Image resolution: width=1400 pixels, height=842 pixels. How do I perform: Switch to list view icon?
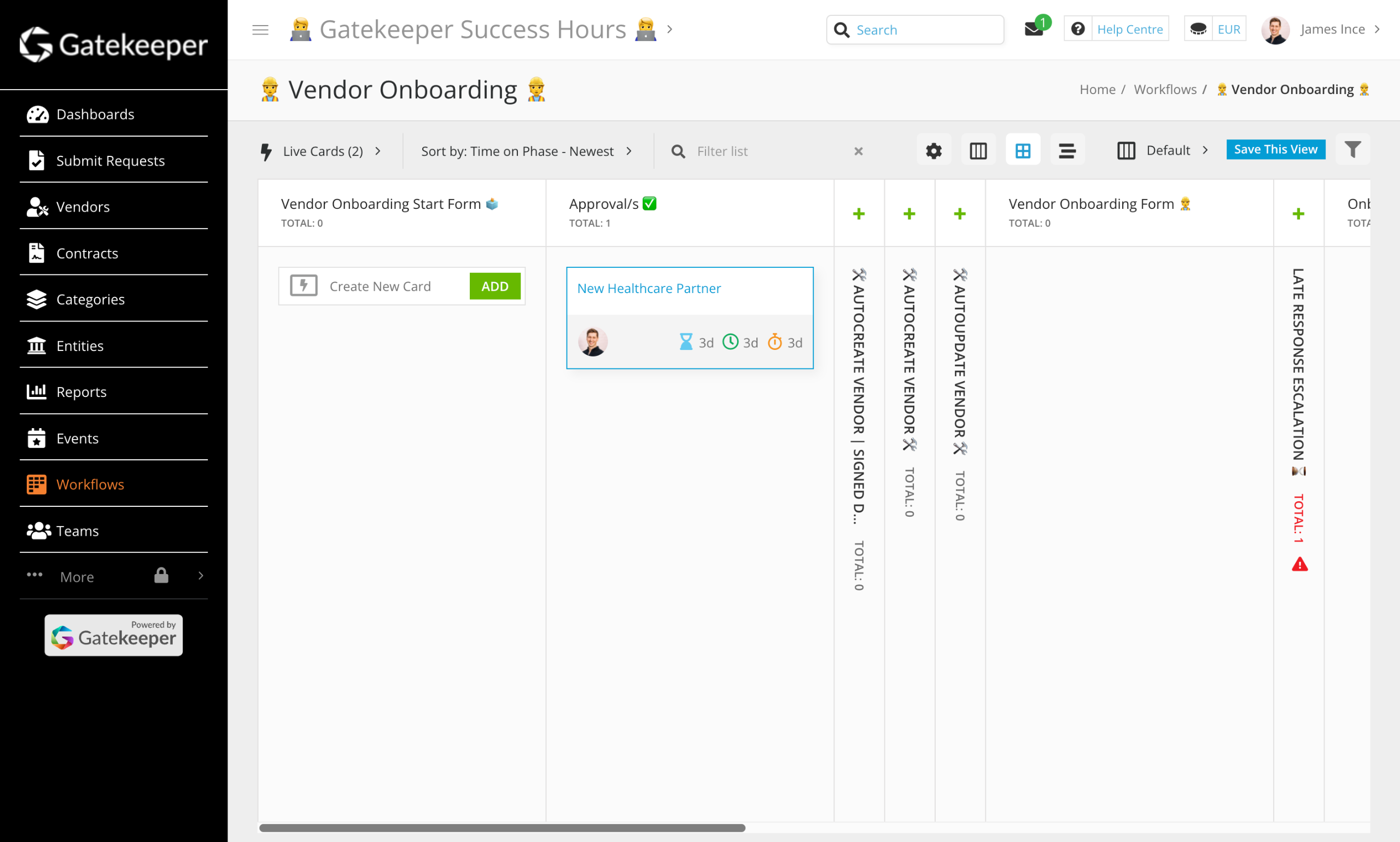click(1067, 150)
